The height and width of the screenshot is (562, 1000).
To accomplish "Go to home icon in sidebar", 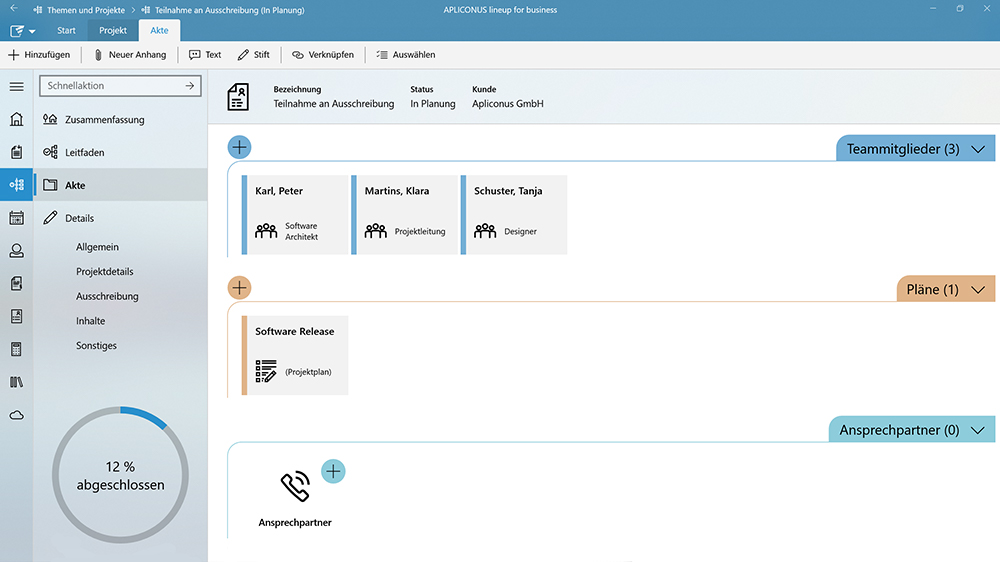I will pos(17,119).
